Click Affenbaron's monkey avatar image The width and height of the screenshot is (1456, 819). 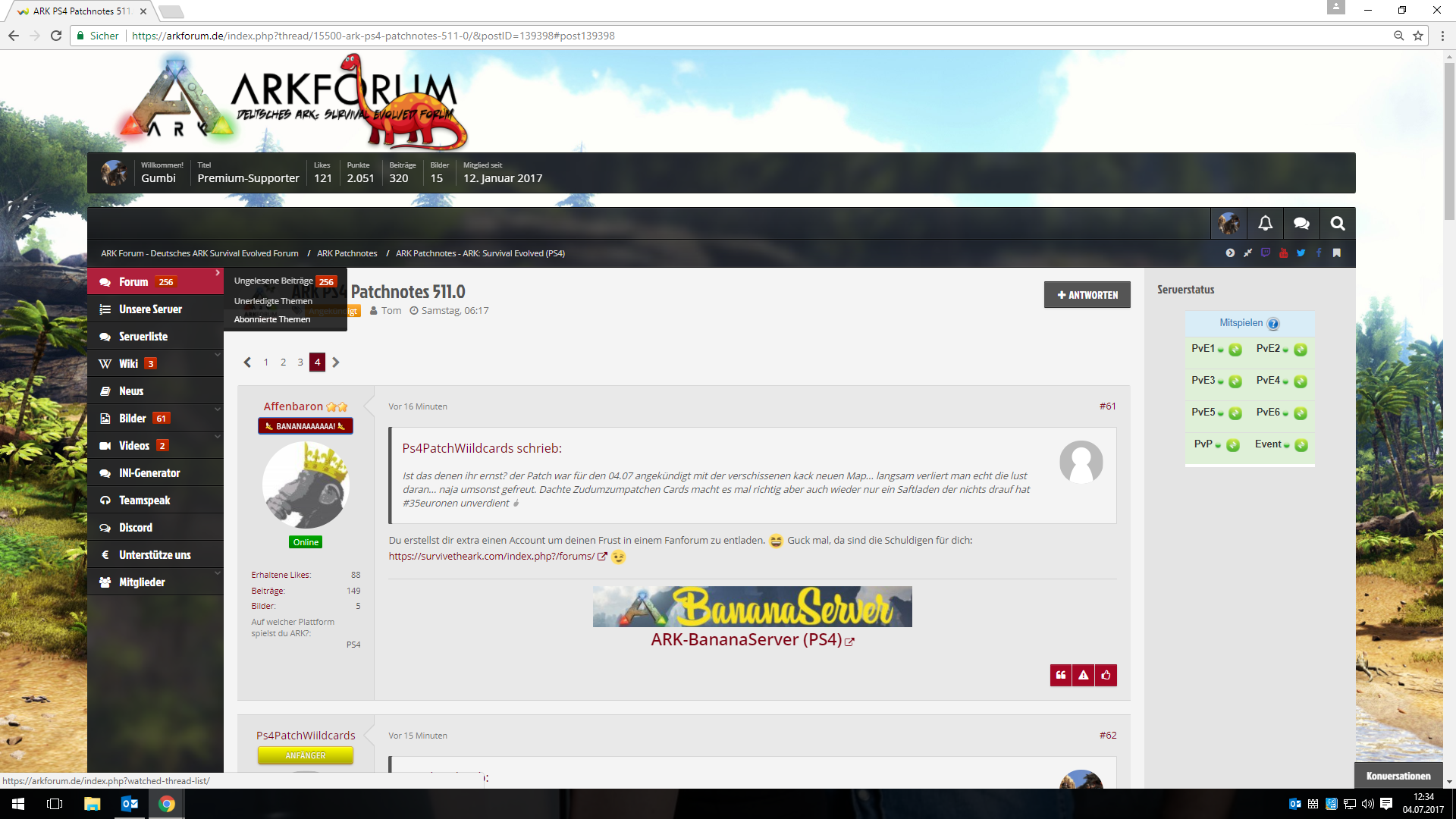306,485
